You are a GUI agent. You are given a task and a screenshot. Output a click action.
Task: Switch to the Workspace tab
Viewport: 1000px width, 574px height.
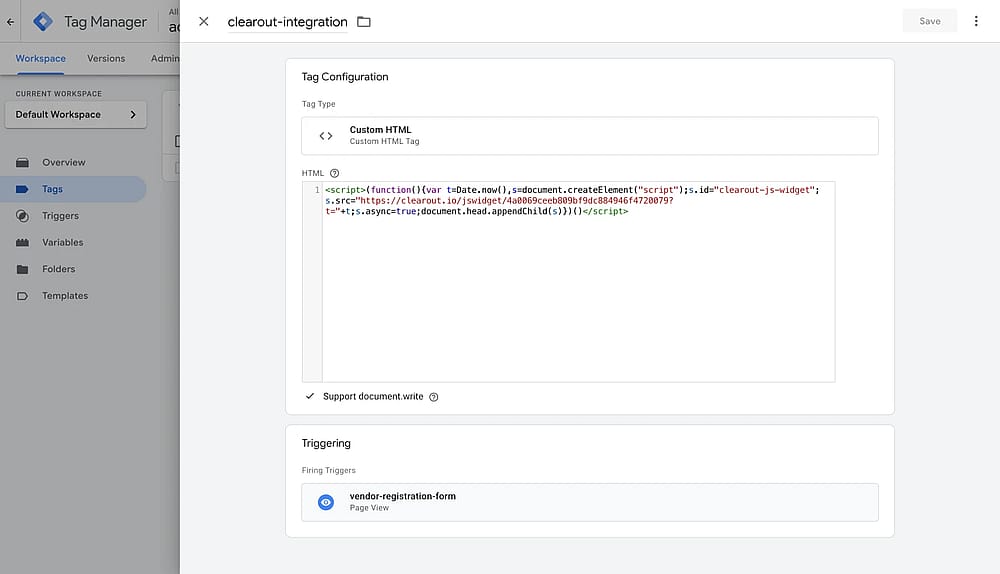point(41,59)
